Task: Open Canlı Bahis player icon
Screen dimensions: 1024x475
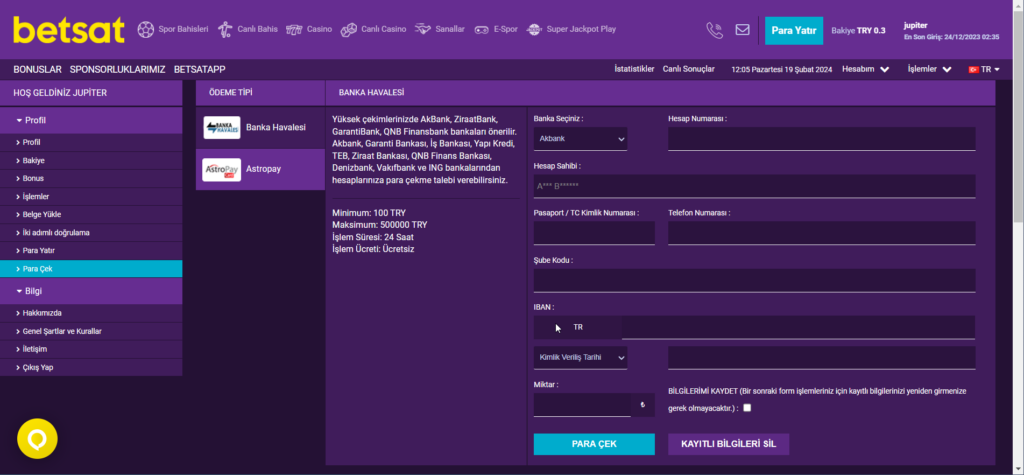Action: (x=225, y=29)
